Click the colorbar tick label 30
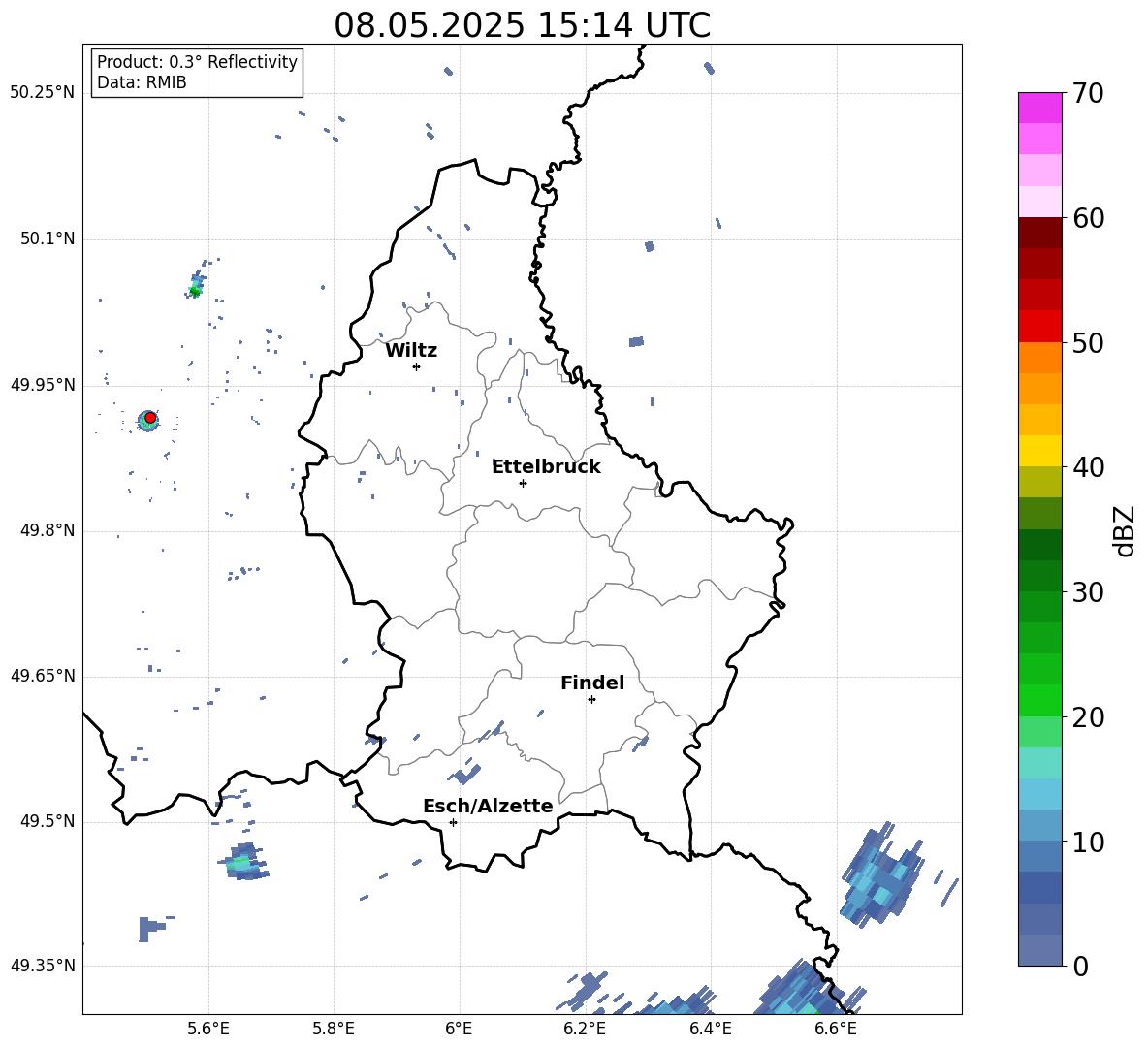1148x1048 pixels. (1088, 592)
